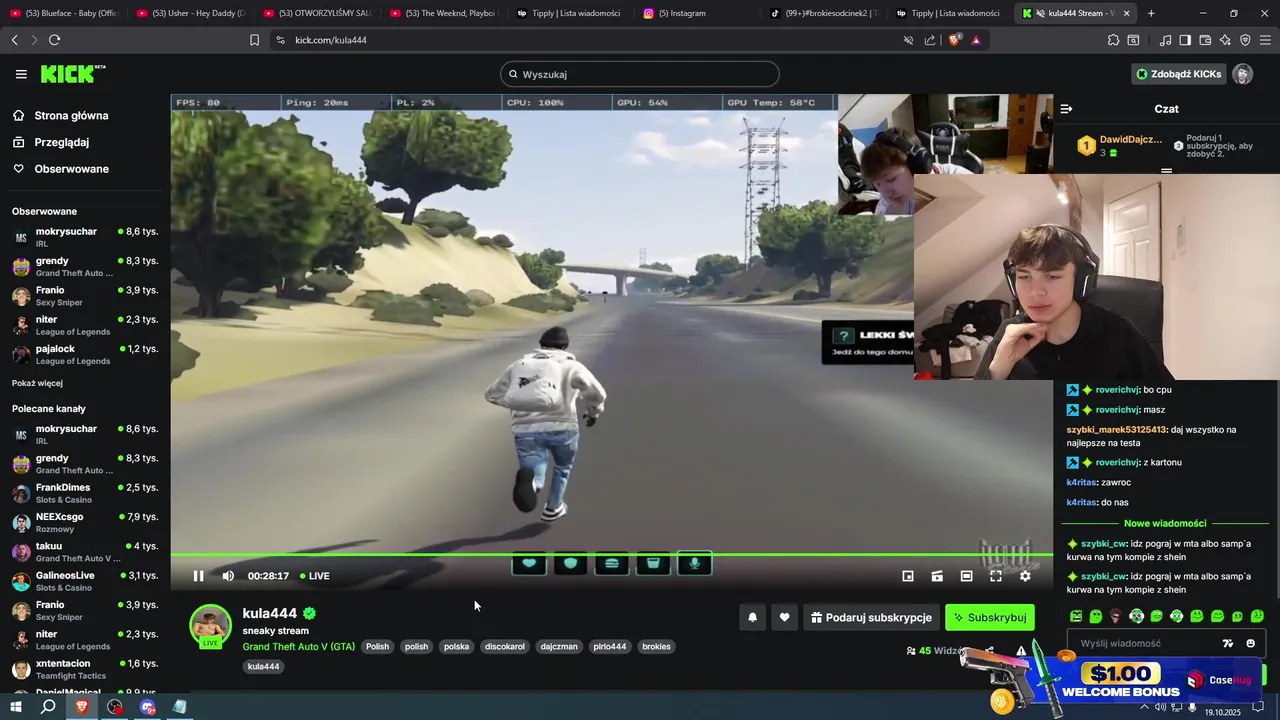
Task: Bookmark this page icon
Action: tap(254, 40)
